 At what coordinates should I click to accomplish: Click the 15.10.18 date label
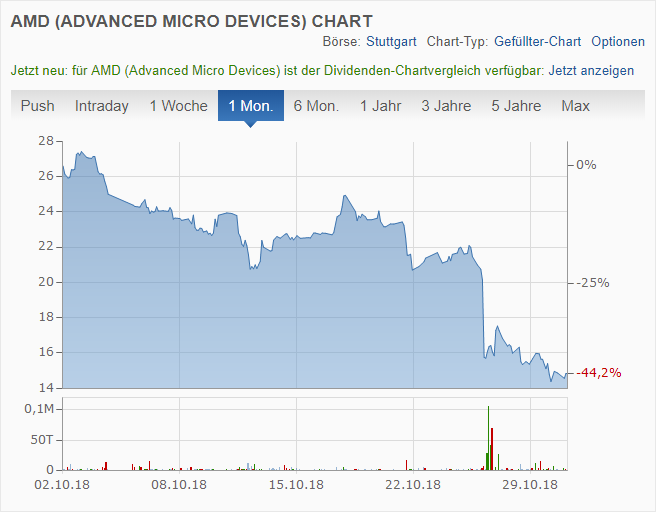pyautogui.click(x=296, y=484)
